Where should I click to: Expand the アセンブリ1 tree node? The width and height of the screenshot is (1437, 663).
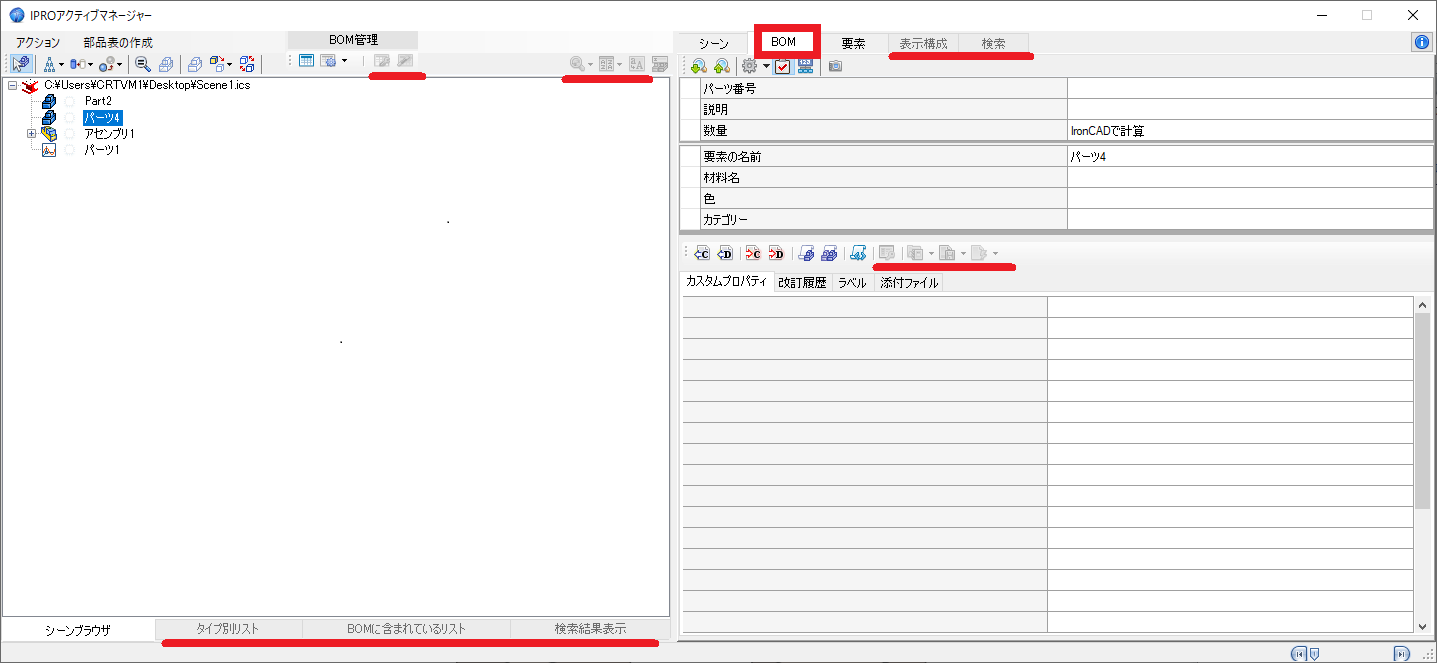[32, 134]
